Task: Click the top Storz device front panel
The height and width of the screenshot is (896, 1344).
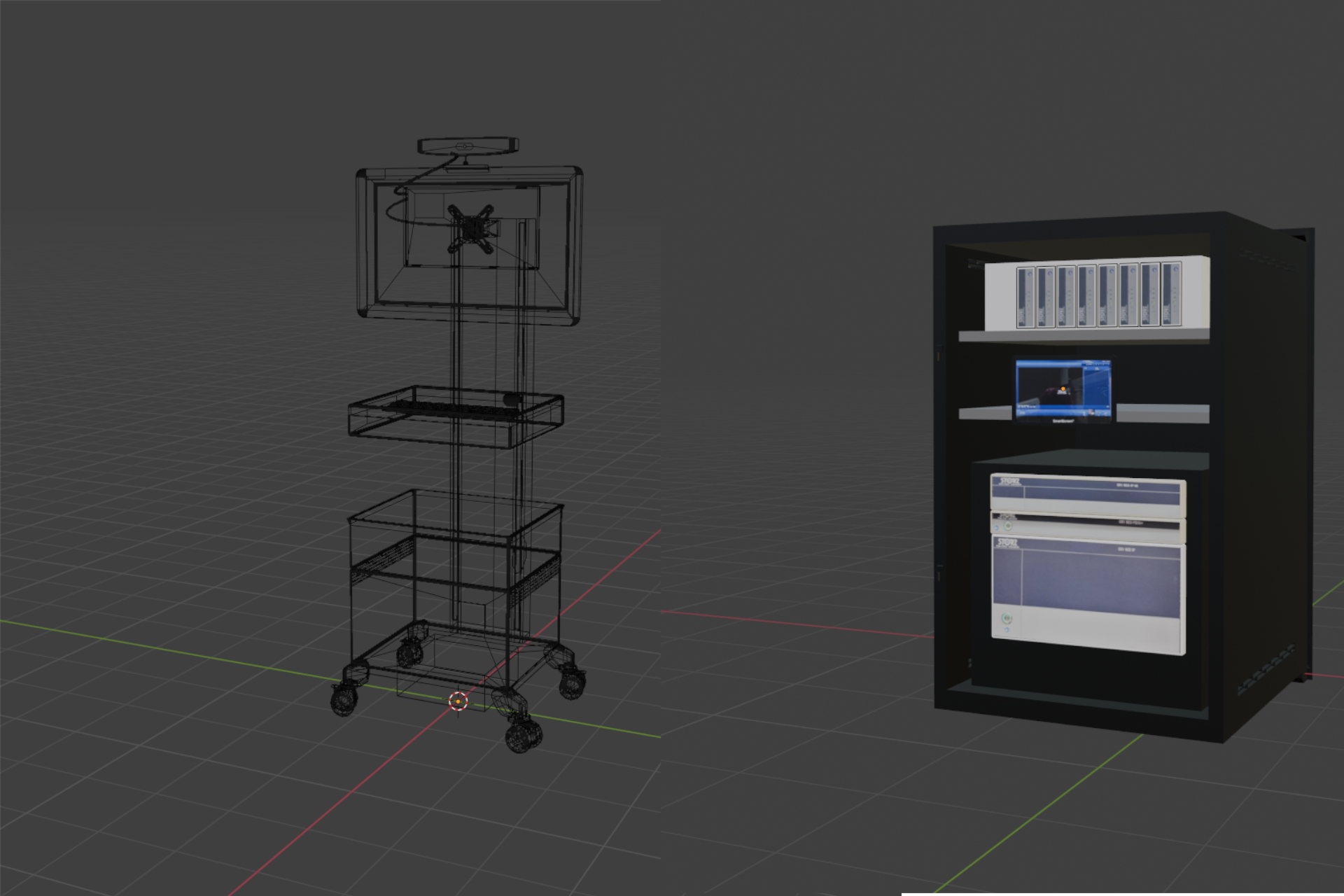Action: pyautogui.click(x=1087, y=495)
